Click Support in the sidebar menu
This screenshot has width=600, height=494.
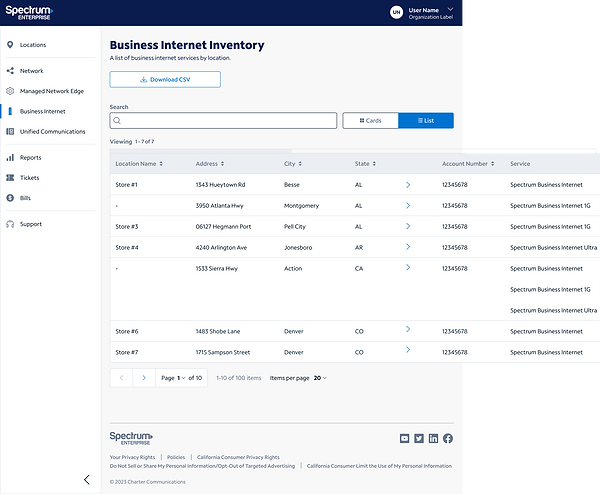pos(31,224)
